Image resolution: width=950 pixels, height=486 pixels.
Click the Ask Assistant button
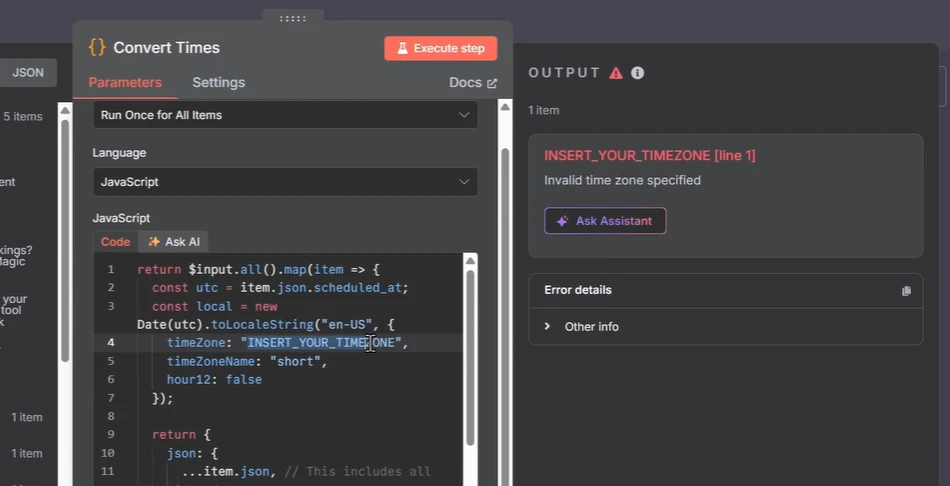605,221
